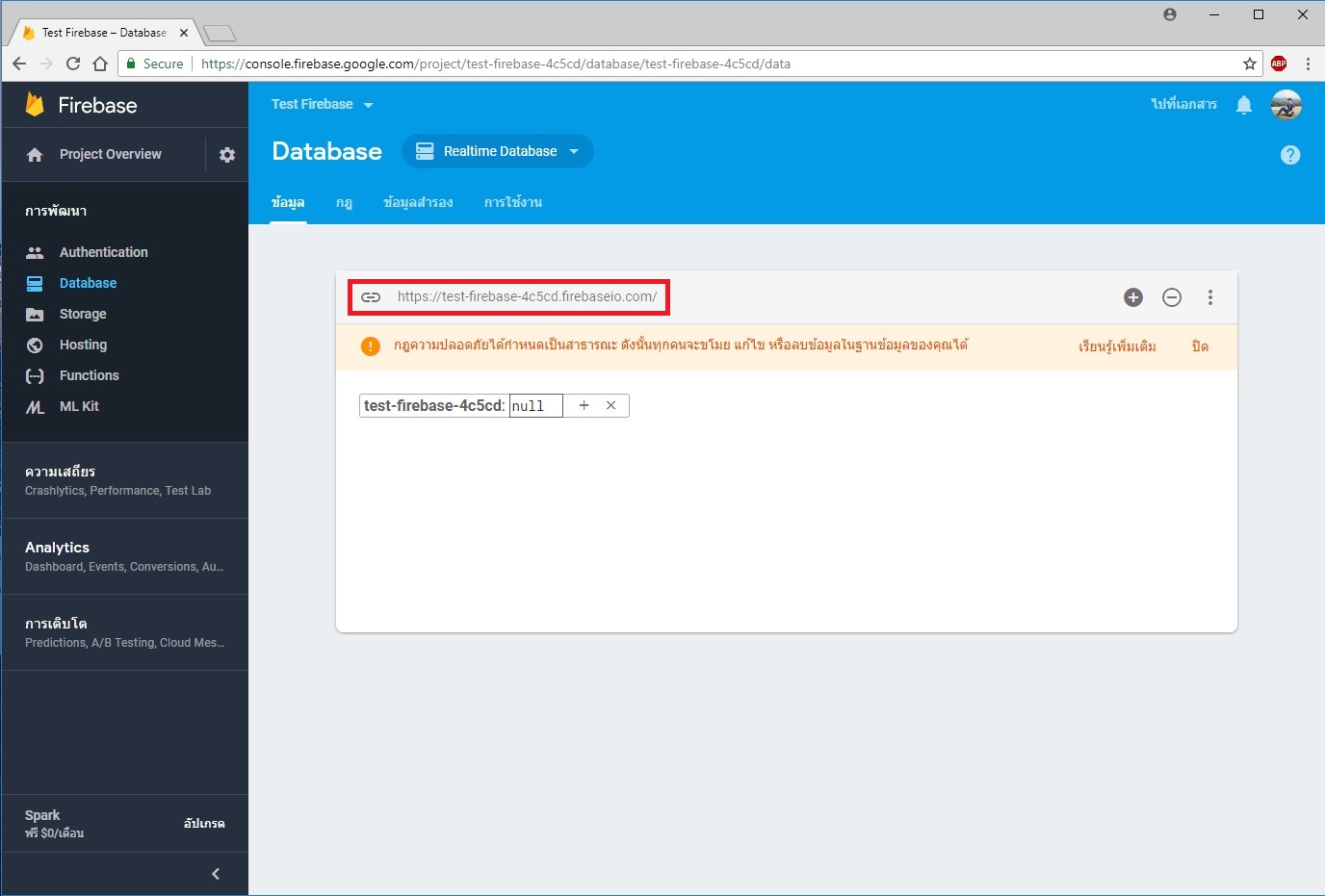The image size is (1325, 896).
Task: Click the null value input field
Action: (535, 405)
